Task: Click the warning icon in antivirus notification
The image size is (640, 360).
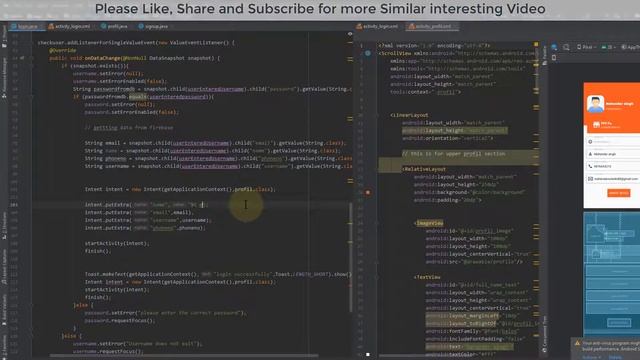Action: click(x=577, y=343)
